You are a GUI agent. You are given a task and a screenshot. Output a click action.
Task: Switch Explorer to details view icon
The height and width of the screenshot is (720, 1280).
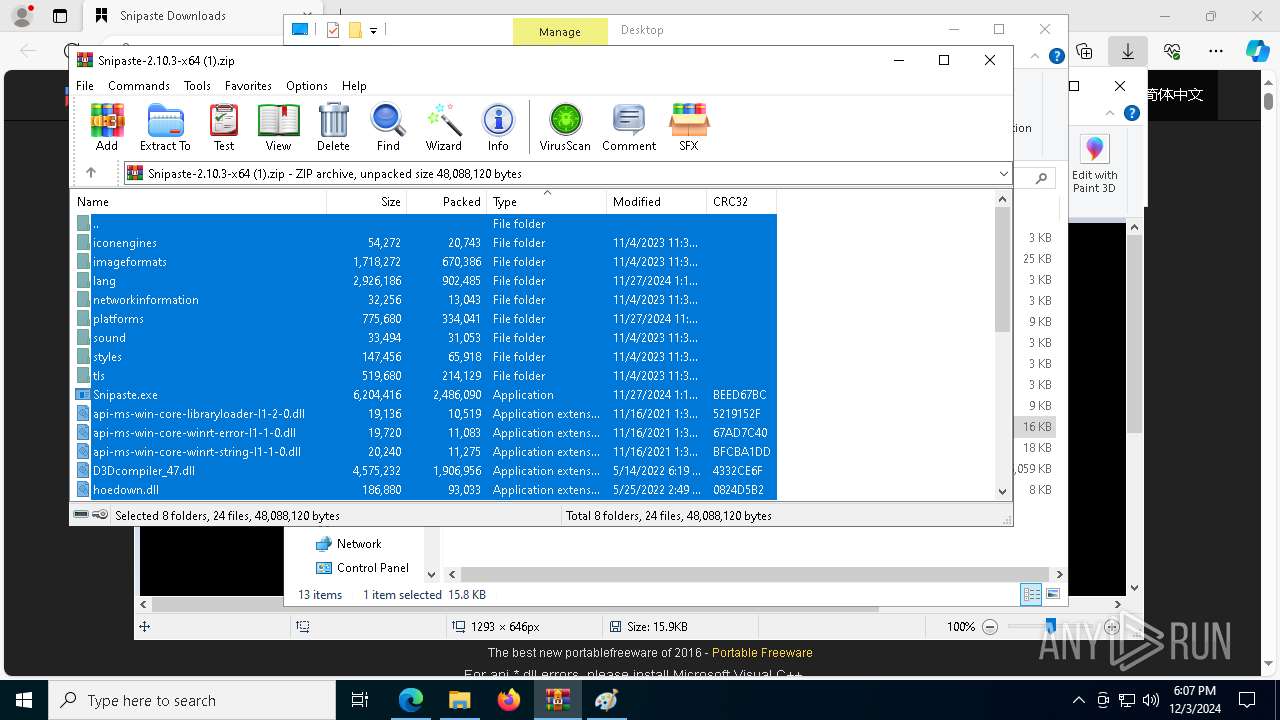pyautogui.click(x=1031, y=595)
